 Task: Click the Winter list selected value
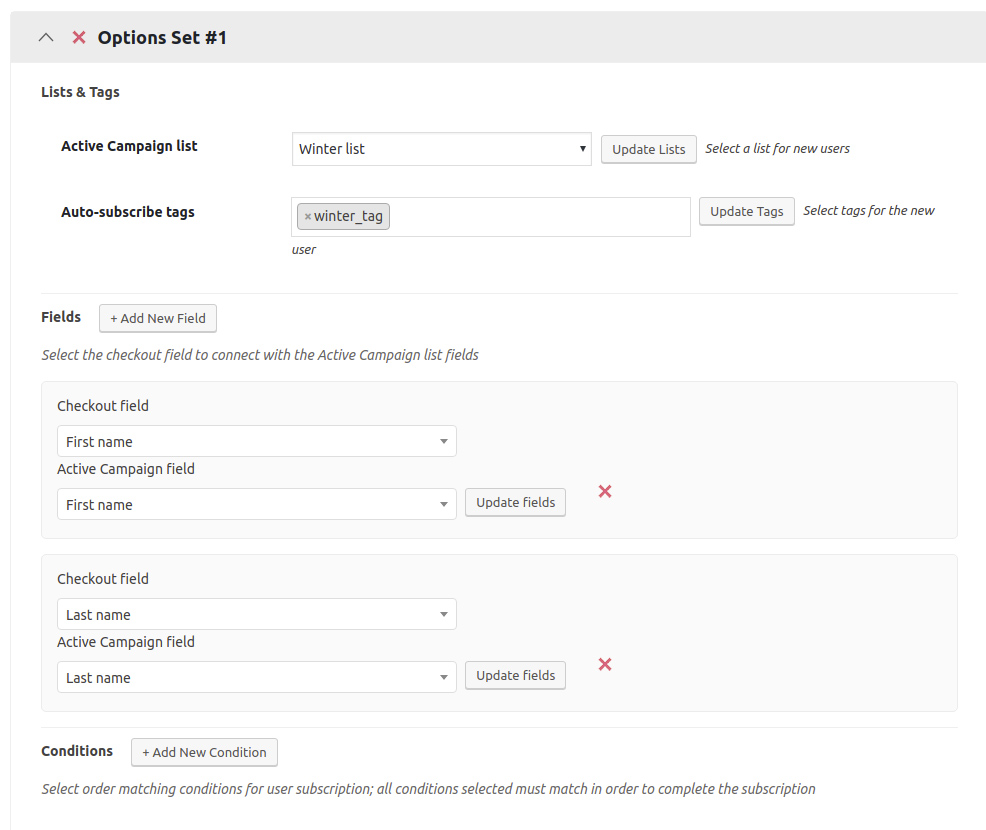[332, 149]
